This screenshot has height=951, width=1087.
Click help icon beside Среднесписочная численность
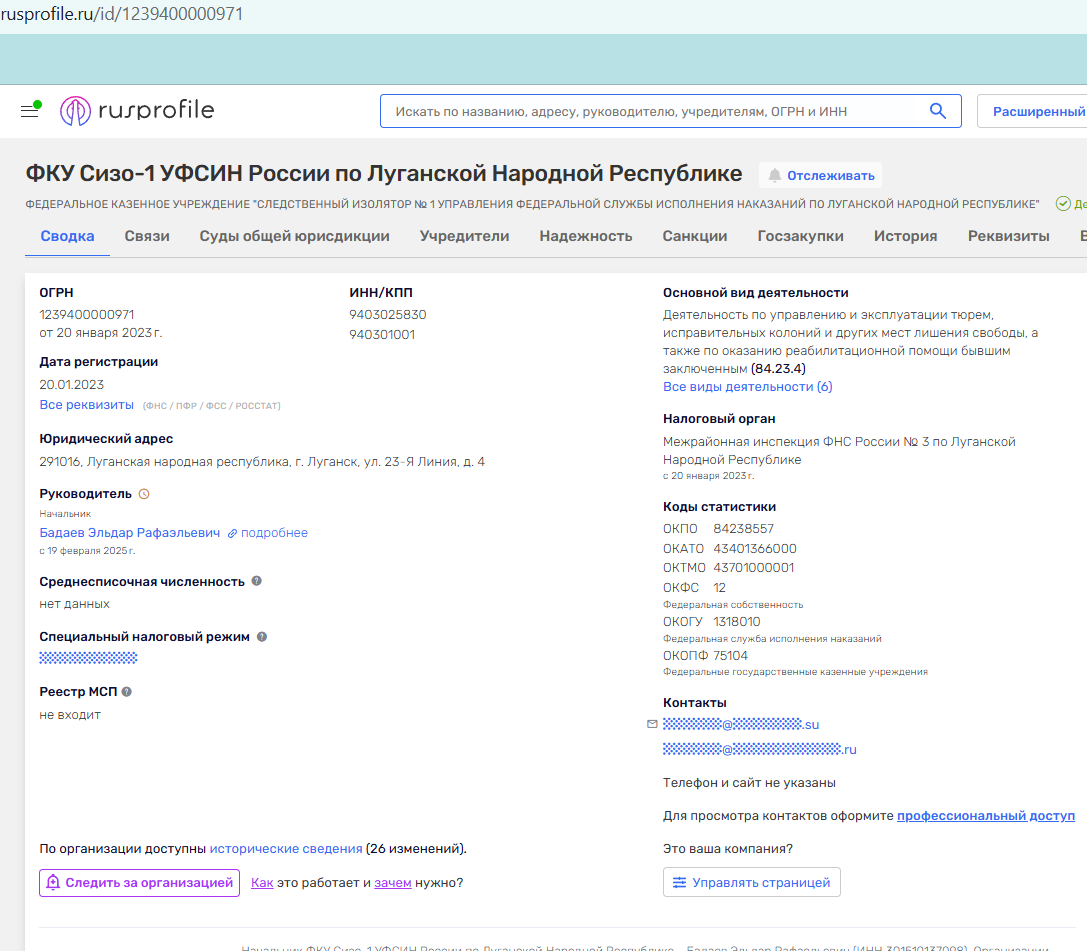tap(256, 581)
